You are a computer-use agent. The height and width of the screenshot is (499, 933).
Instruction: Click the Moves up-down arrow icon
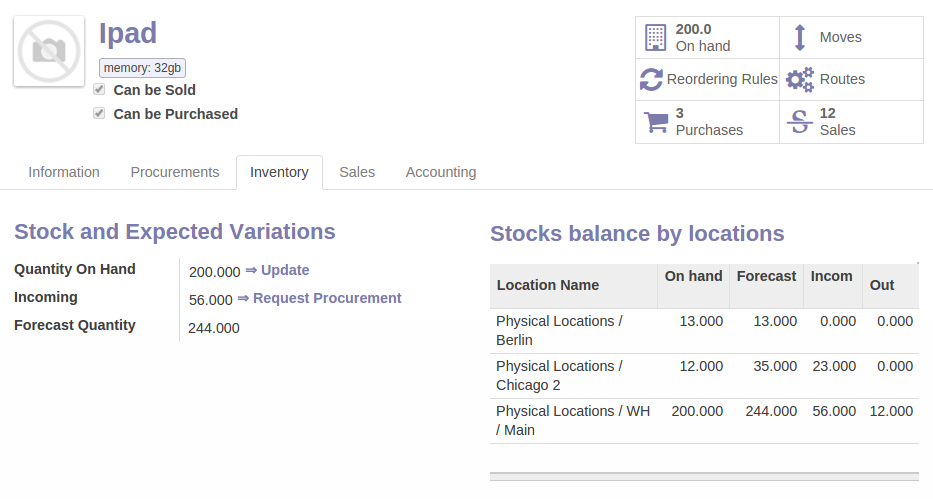(x=799, y=37)
